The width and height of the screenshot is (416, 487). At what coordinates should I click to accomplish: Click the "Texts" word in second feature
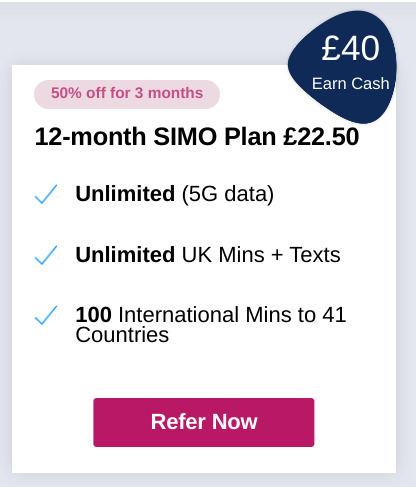315,255
